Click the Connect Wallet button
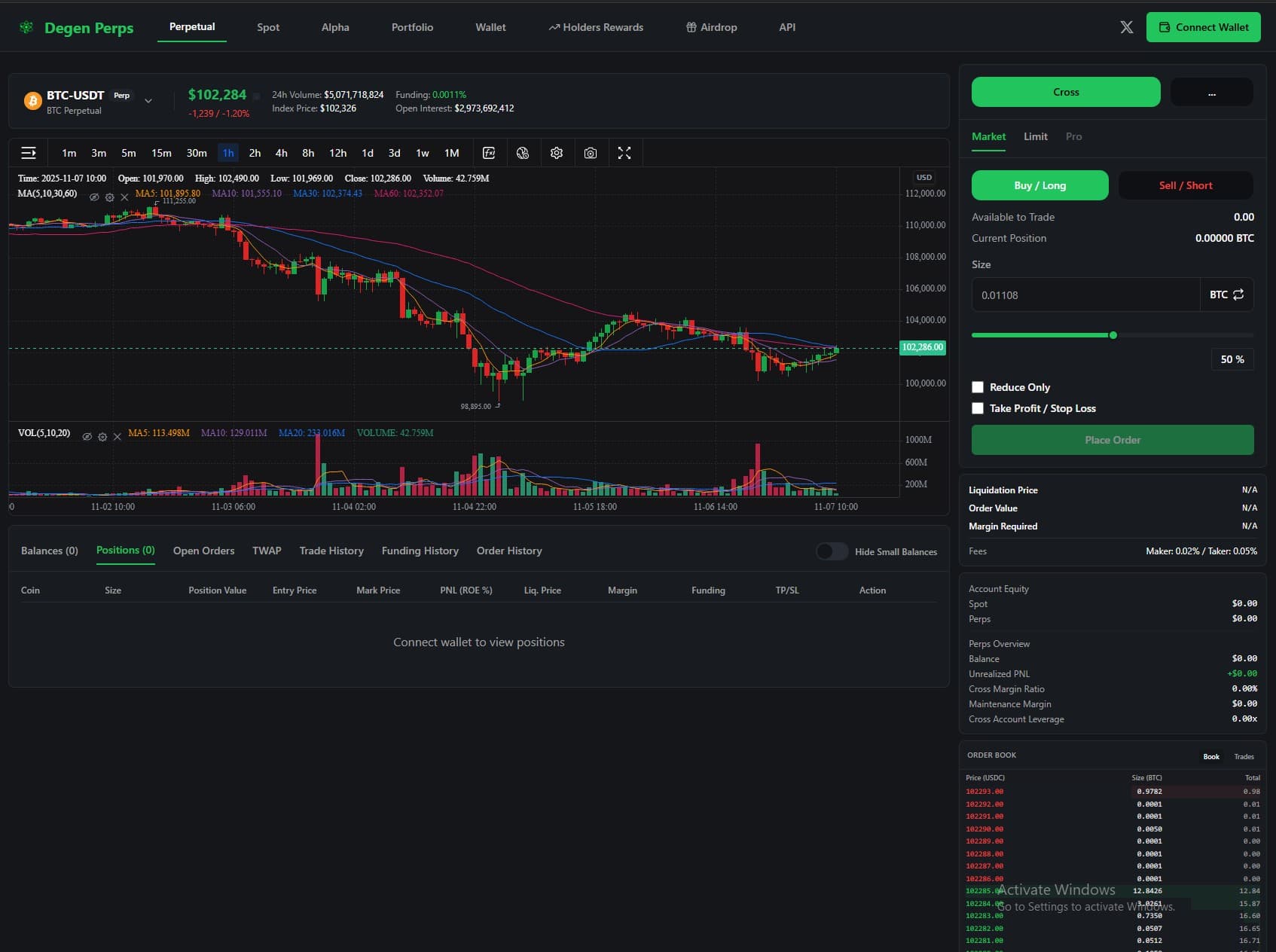The width and height of the screenshot is (1276, 952). tap(1203, 27)
